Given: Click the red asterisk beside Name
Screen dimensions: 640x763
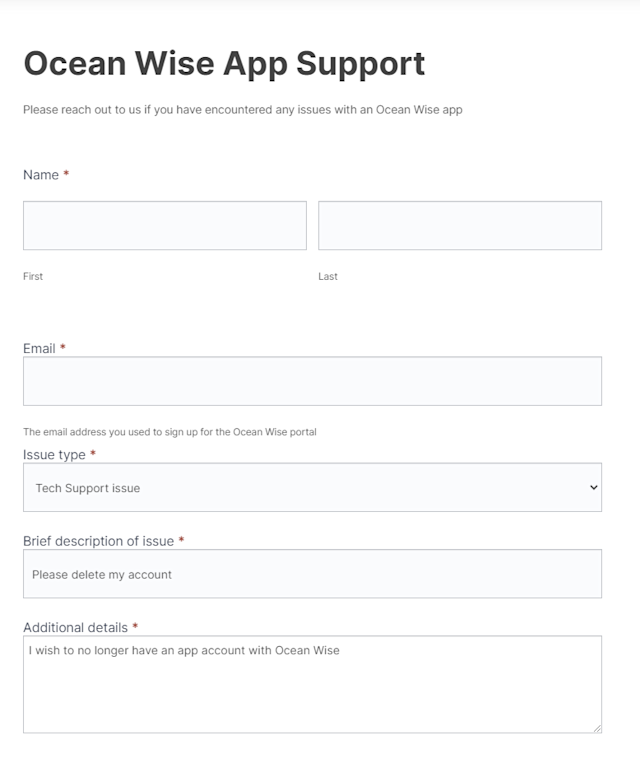Looking at the screenshot, I should 66,174.
